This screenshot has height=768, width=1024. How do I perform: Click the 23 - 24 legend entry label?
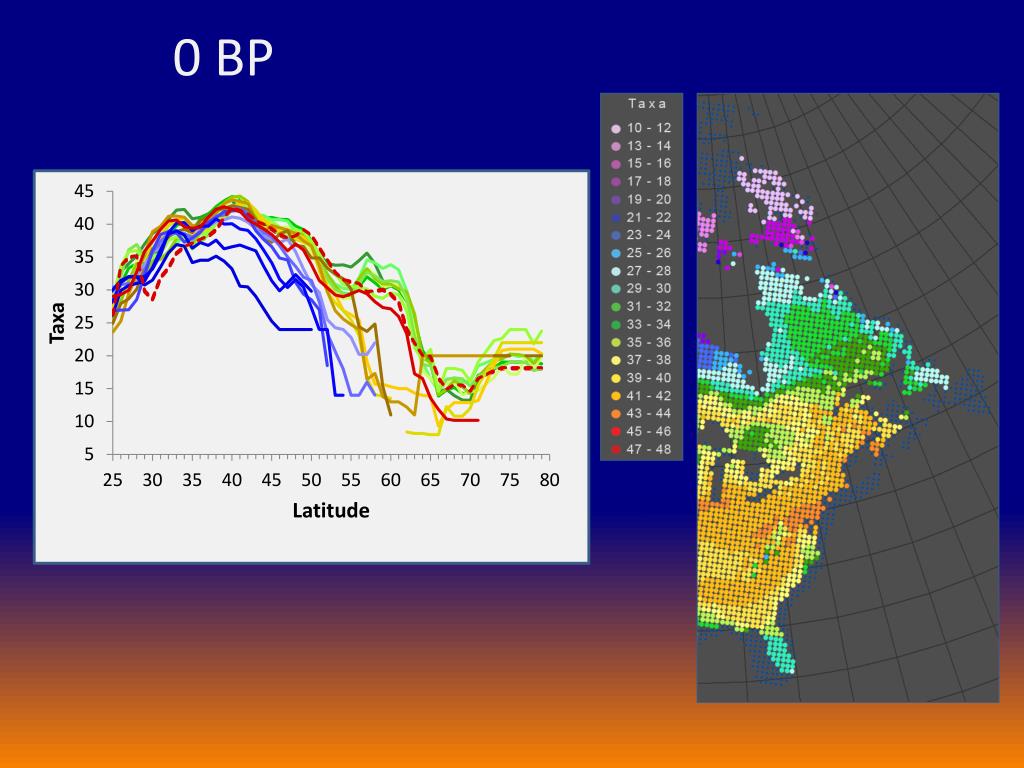tap(650, 235)
